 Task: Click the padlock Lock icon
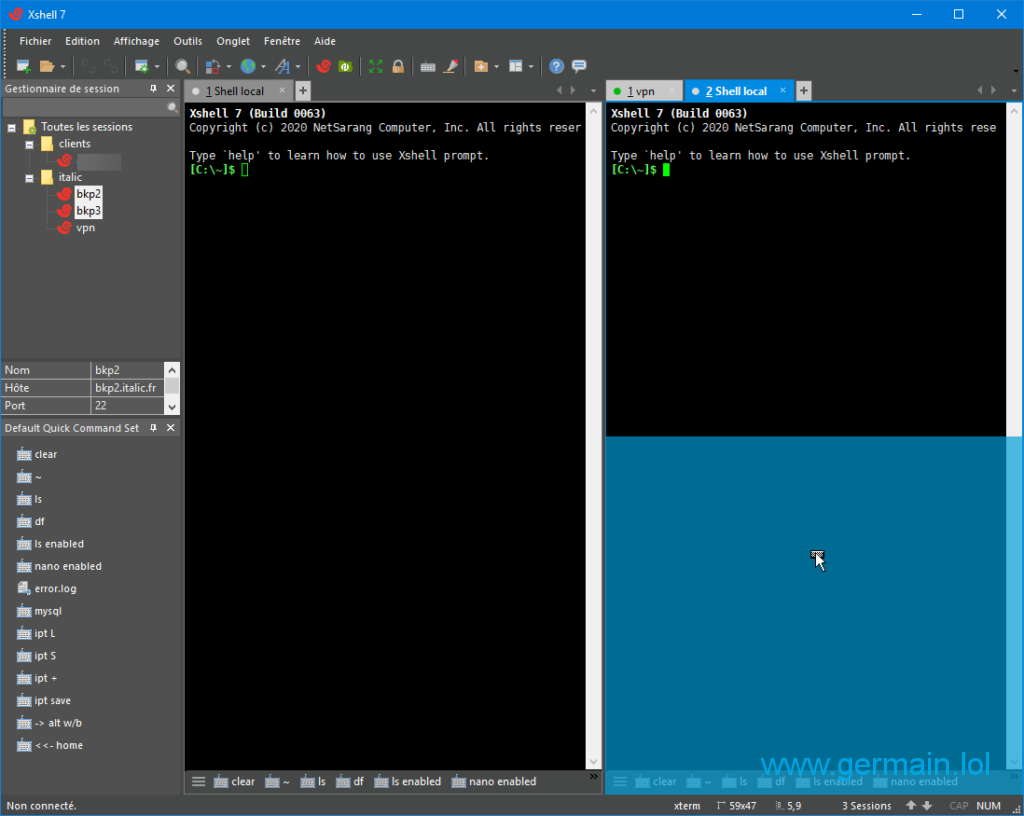[x=398, y=67]
